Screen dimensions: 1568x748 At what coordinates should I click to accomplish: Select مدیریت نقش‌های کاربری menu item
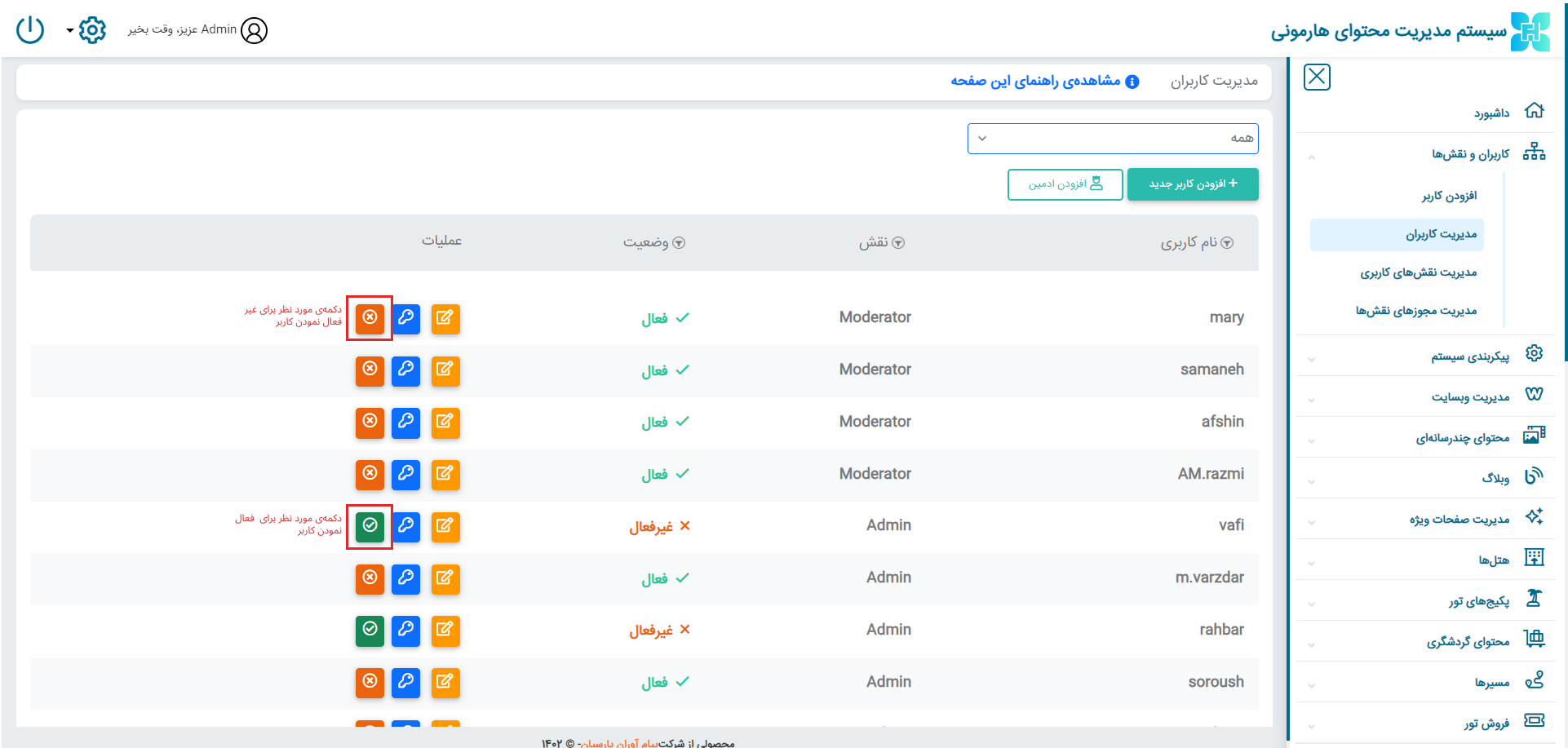(x=1418, y=272)
